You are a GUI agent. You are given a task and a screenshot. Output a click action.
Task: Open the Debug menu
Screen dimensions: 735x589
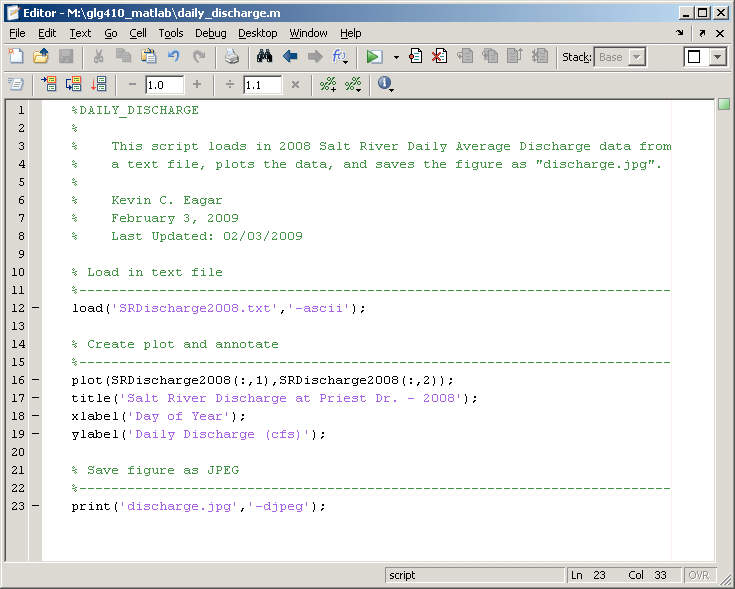[x=211, y=33]
